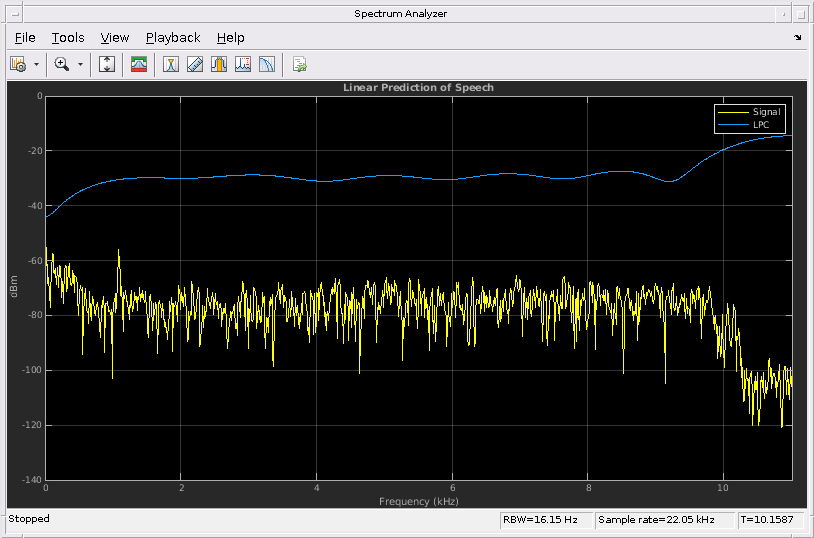Open the View menu
814x538 pixels.
click(115, 38)
